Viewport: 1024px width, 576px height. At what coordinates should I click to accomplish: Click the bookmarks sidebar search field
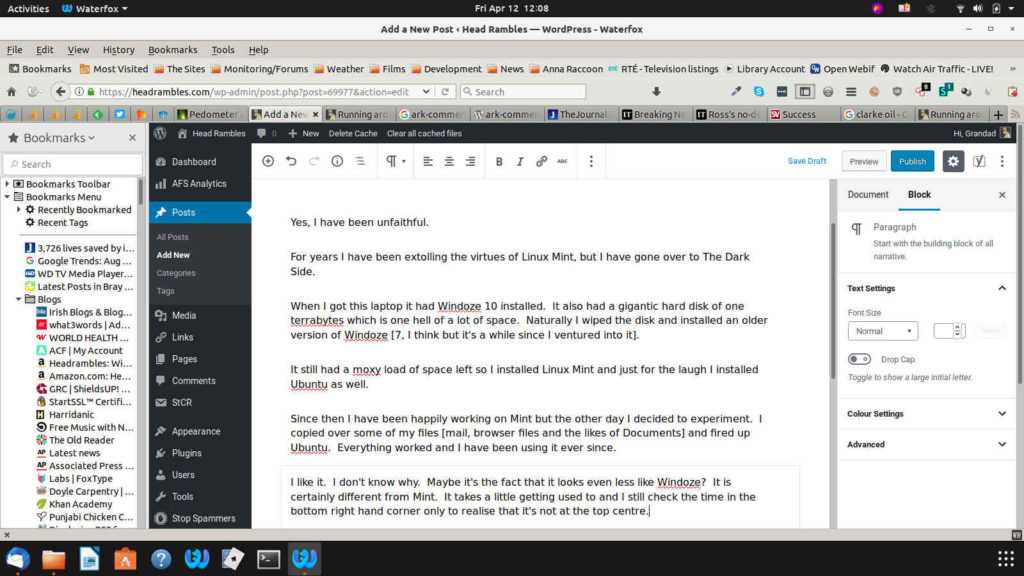pyautogui.click(x=73, y=165)
